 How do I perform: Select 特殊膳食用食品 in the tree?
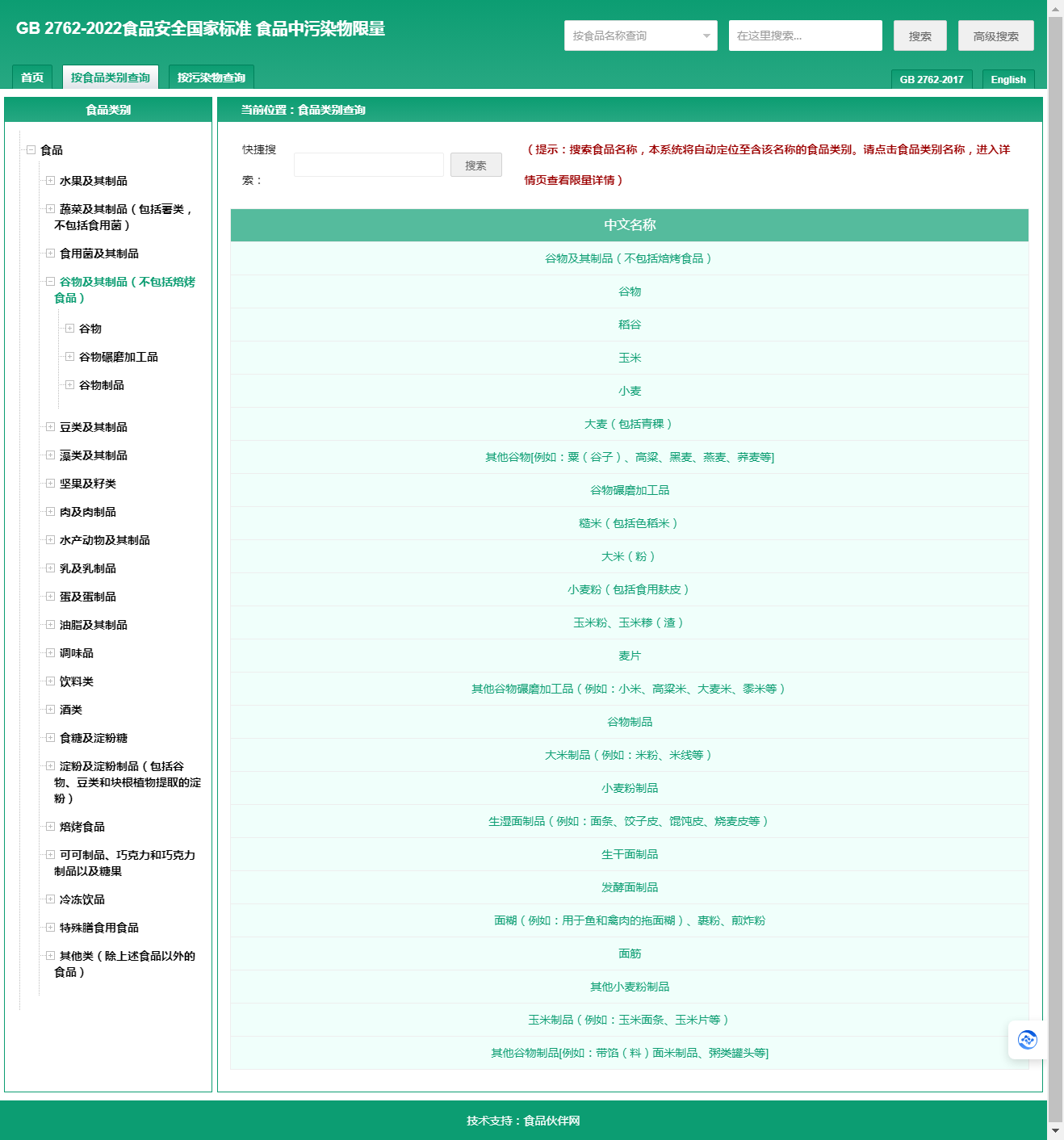(99, 928)
